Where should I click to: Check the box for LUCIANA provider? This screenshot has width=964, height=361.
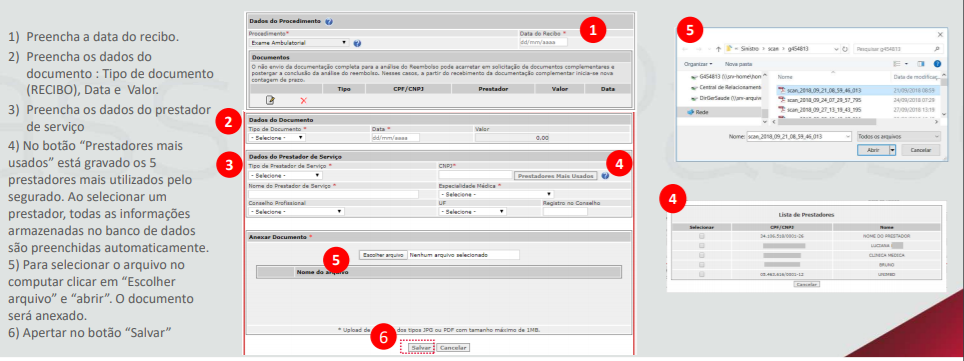point(701,245)
